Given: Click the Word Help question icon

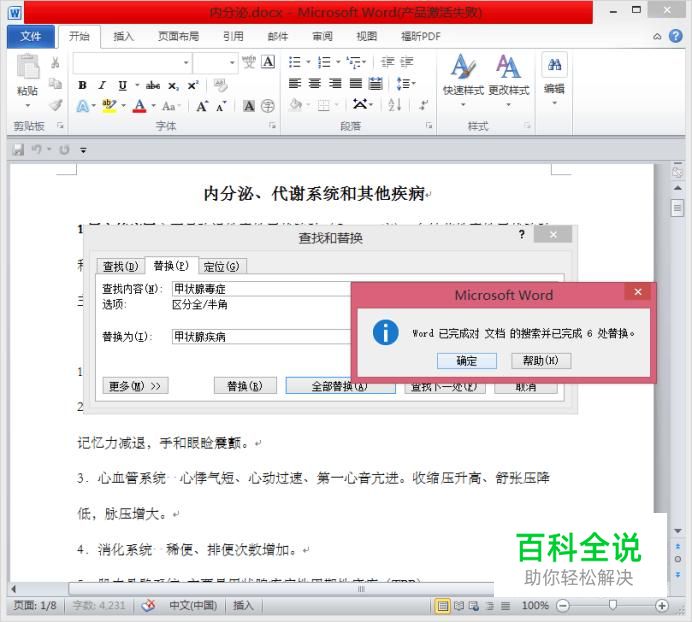Looking at the screenshot, I should (x=676, y=36).
